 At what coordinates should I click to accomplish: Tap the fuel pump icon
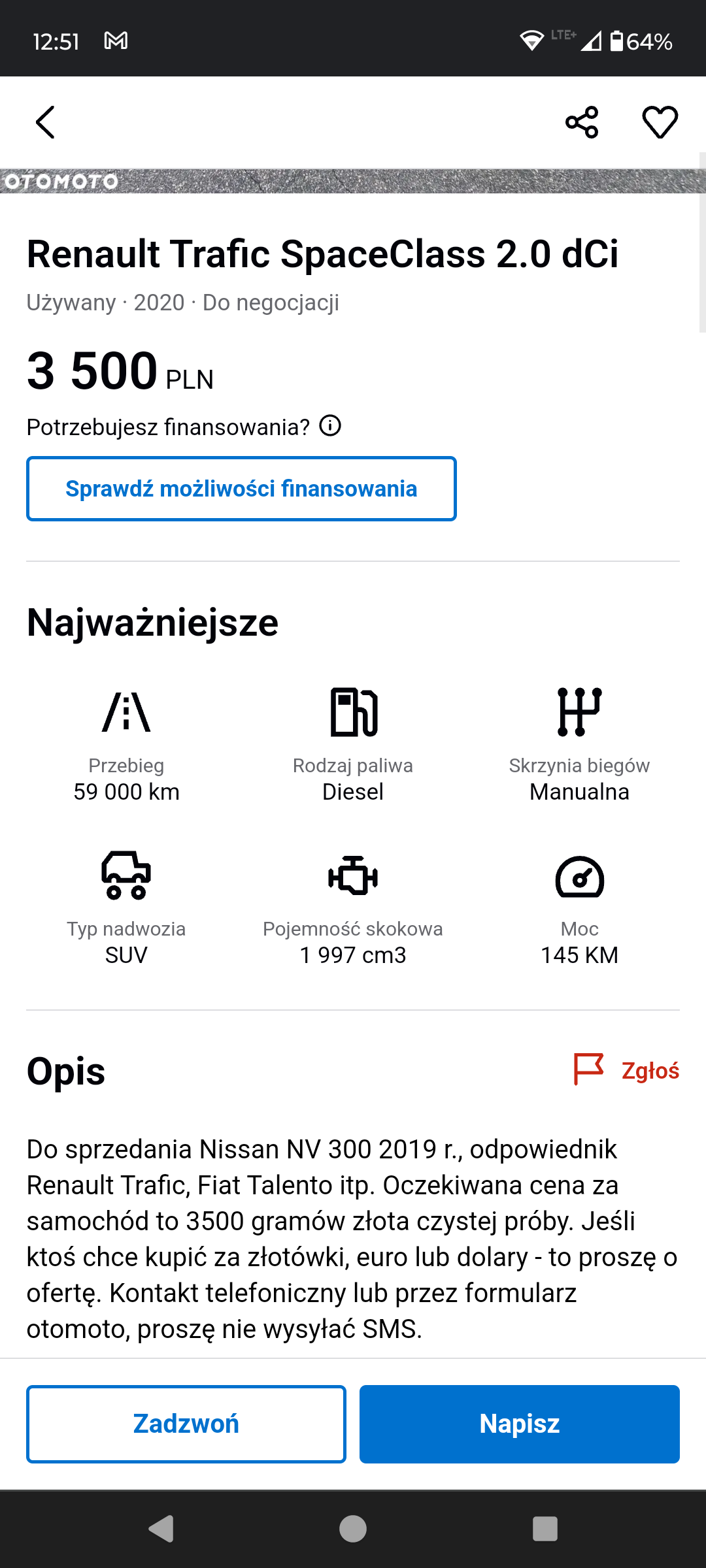353,711
